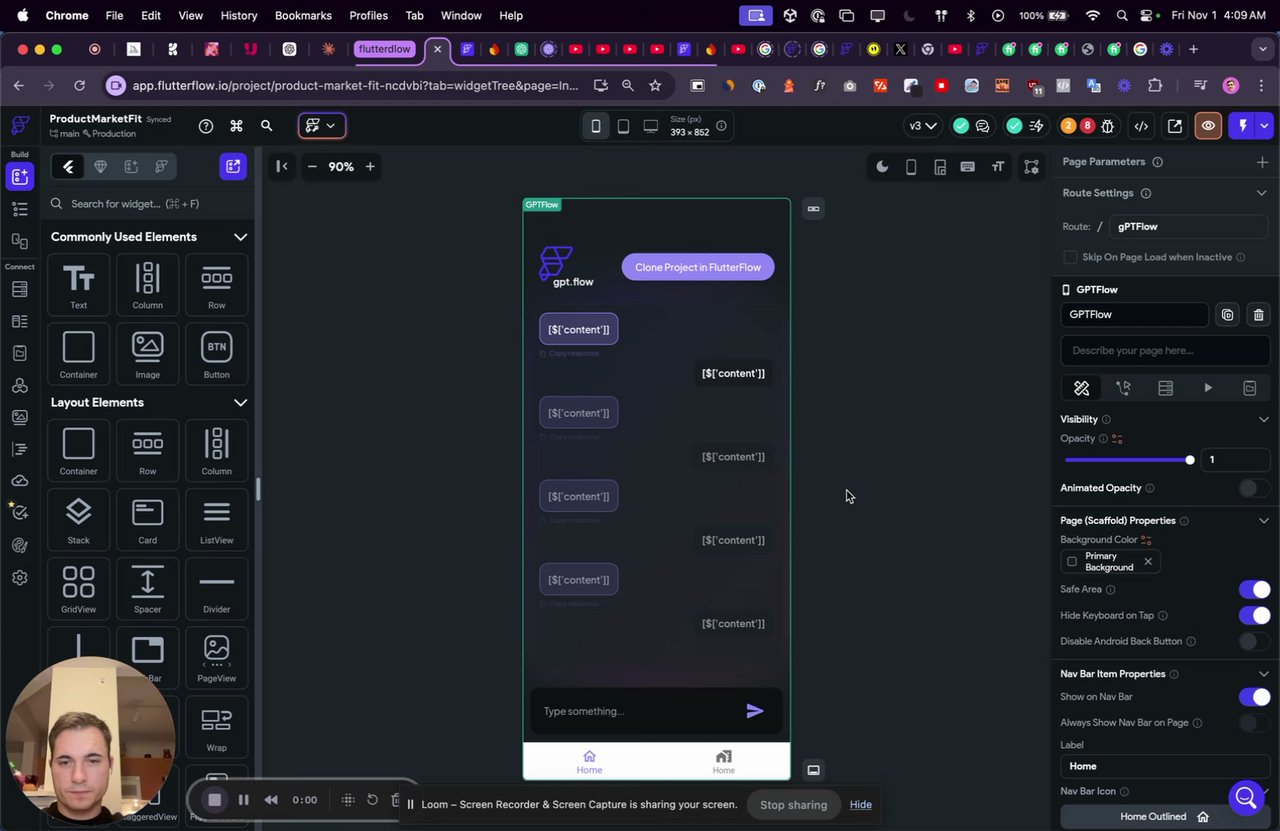Open the v3 version dropdown
This screenshot has height=831, width=1280.
[922, 126]
